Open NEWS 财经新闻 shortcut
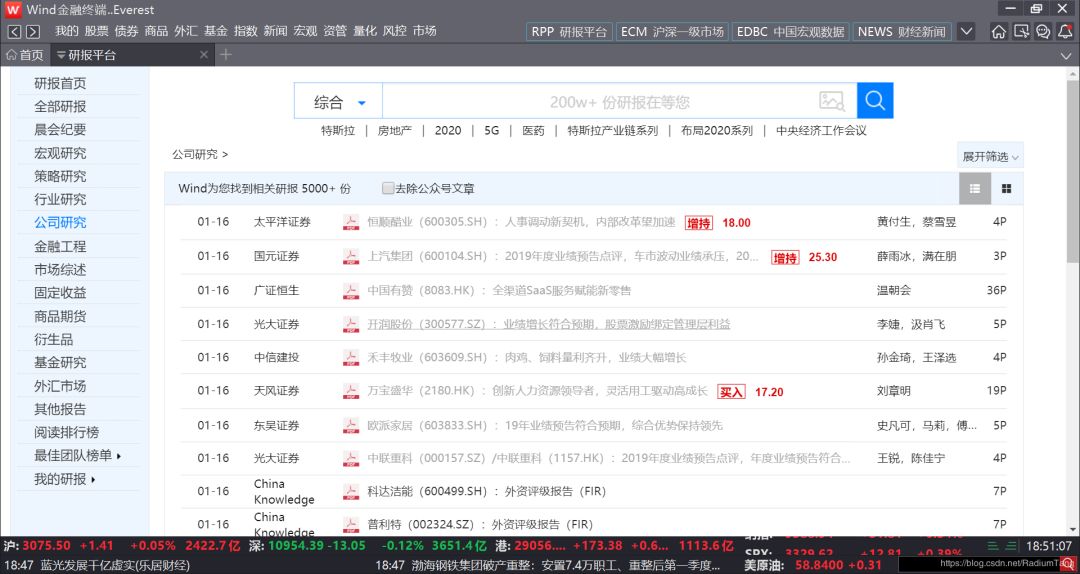Image resolution: width=1080 pixels, height=574 pixels. click(x=902, y=32)
